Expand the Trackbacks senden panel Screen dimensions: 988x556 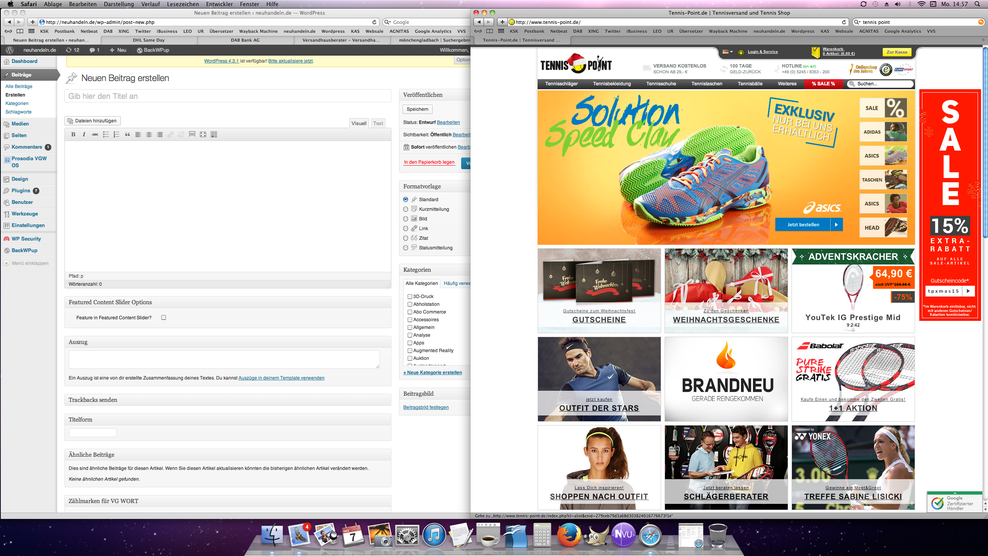coord(227,400)
